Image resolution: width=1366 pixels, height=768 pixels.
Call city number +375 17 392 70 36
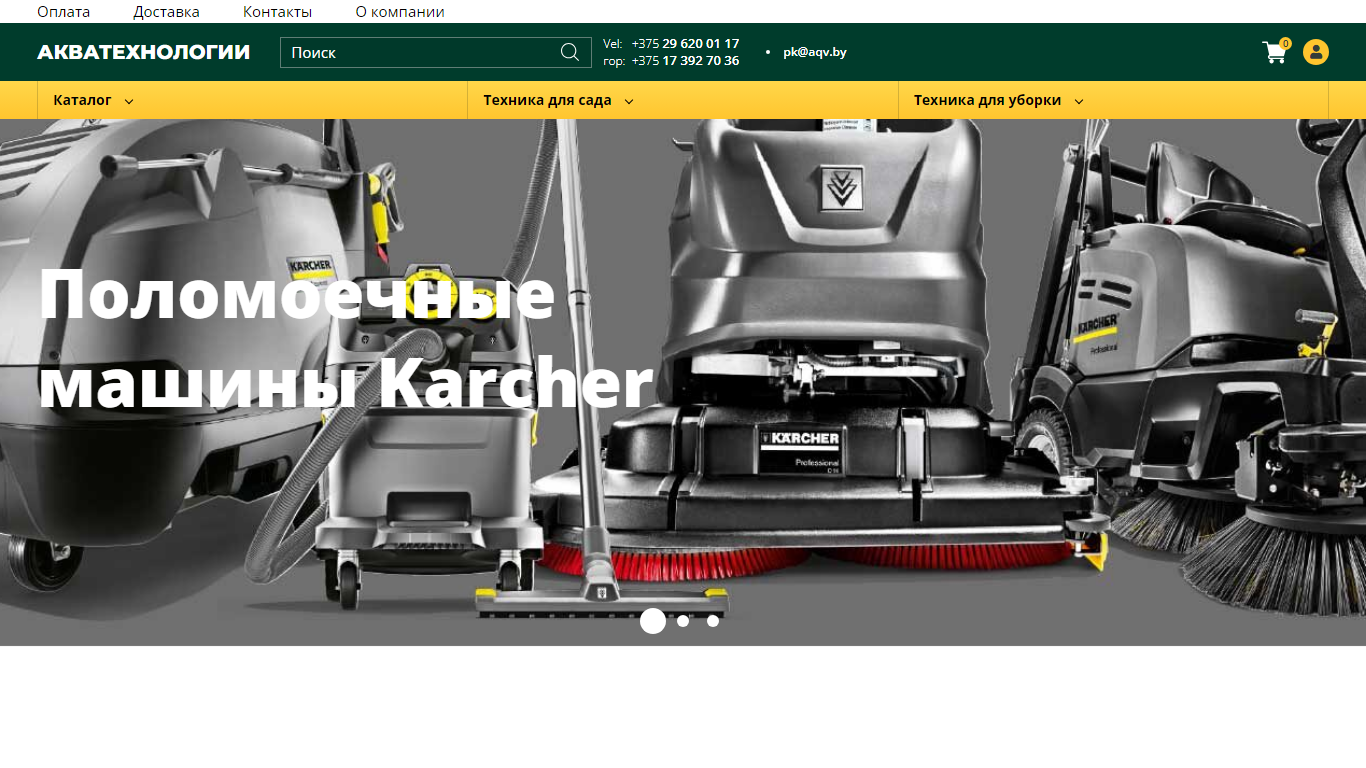(x=685, y=61)
